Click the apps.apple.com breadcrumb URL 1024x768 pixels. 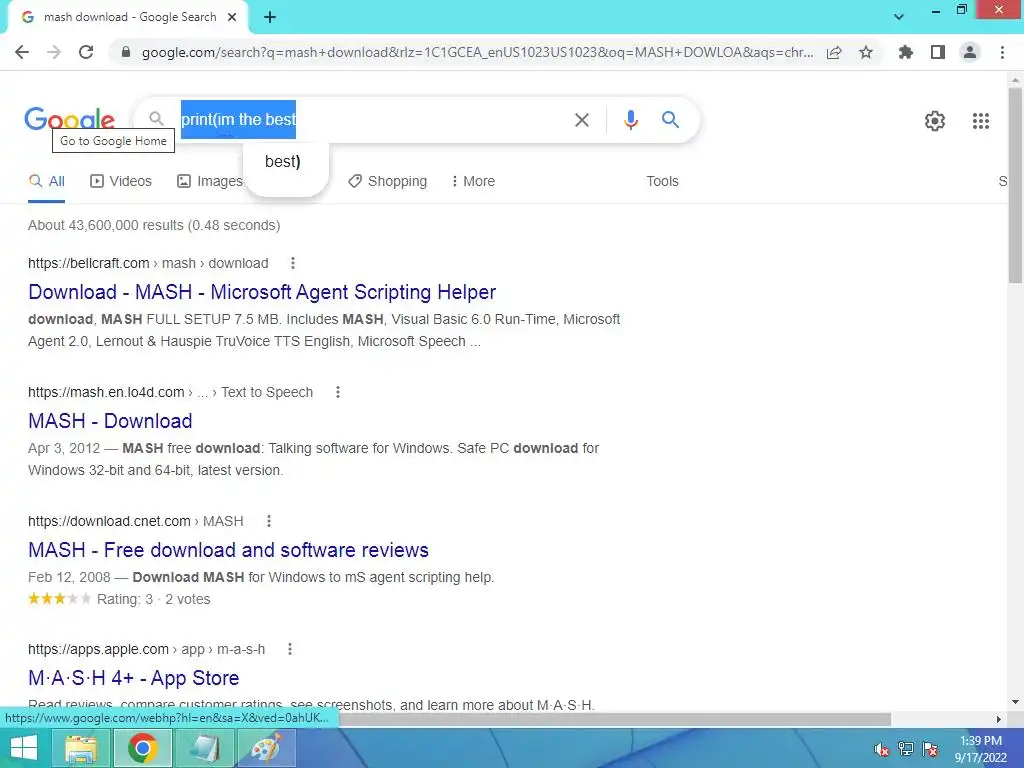(146, 649)
